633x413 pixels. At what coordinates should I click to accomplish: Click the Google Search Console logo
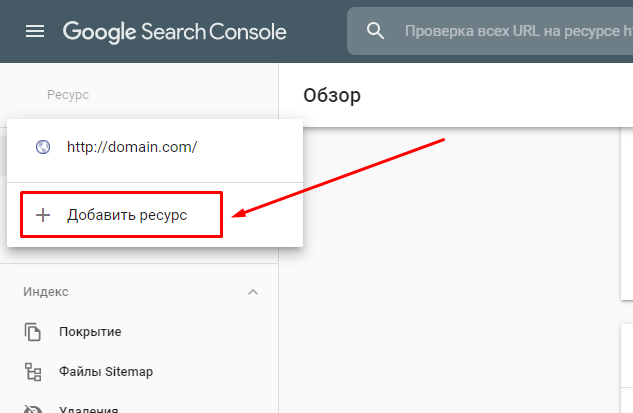tap(175, 31)
